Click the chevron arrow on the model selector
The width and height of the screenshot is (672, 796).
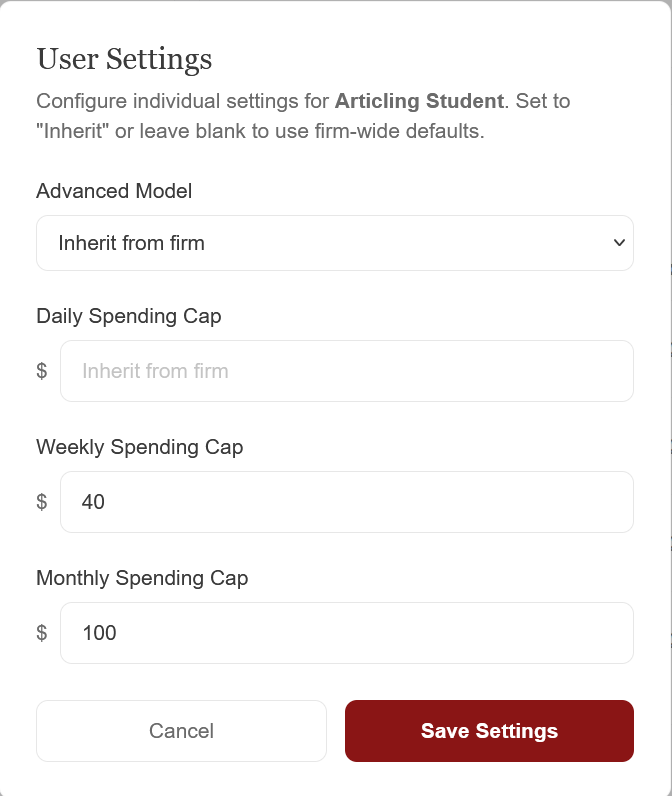point(619,243)
